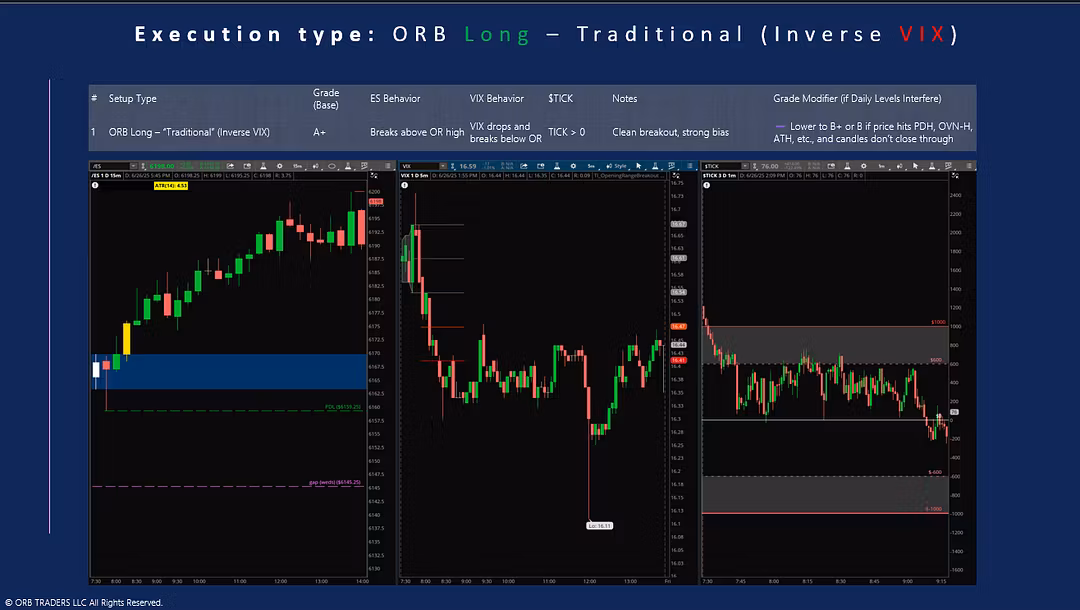Click the 1m timeframe on the $TICK chart

(x=882, y=166)
